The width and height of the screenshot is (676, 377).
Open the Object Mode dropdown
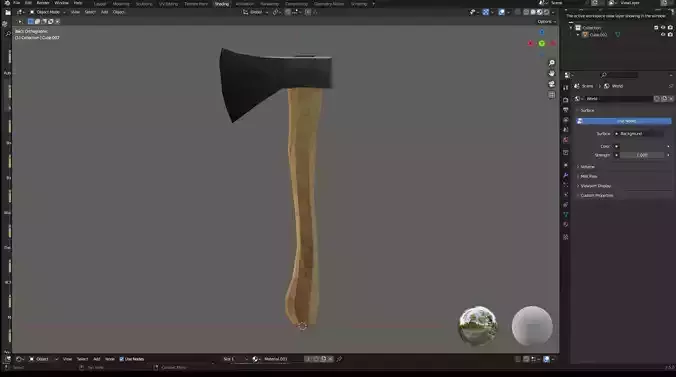pyautogui.click(x=47, y=12)
